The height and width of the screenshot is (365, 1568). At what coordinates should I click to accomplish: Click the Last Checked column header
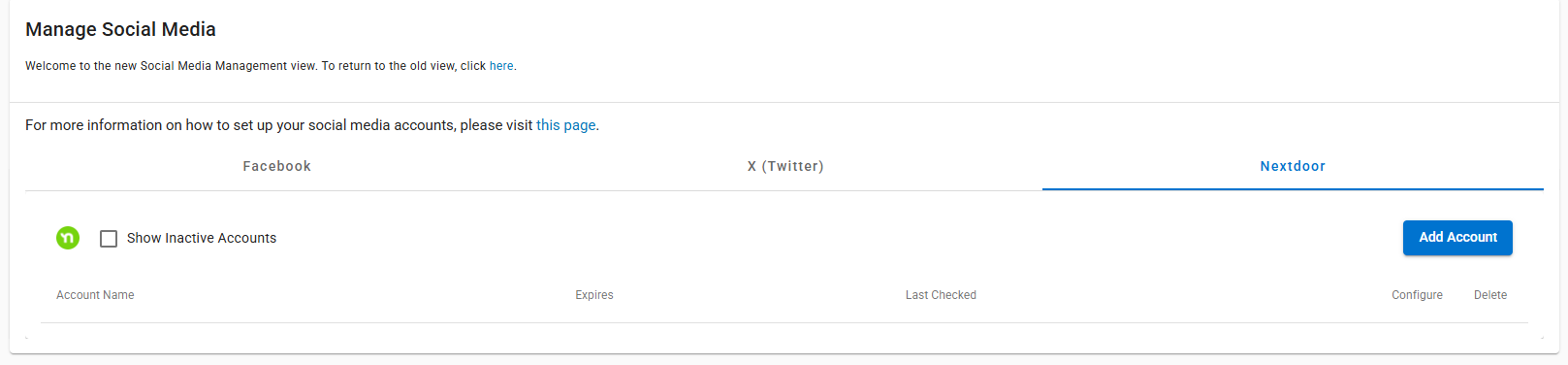pyautogui.click(x=941, y=295)
